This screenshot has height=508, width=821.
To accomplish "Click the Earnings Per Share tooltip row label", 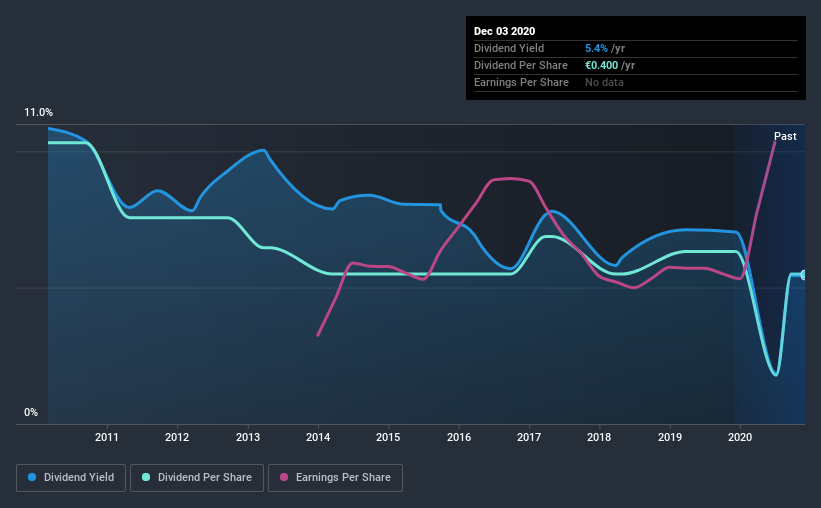I will [x=521, y=82].
